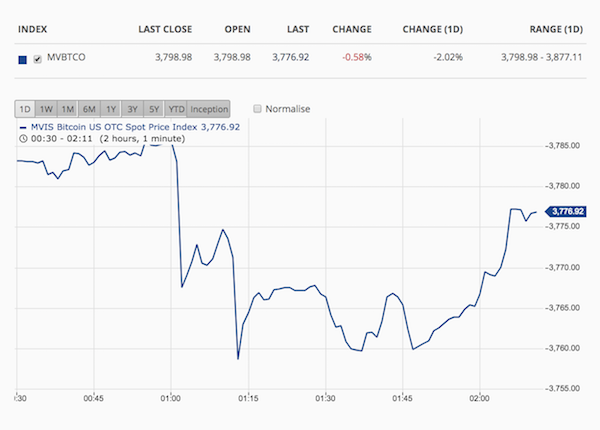
Task: Switch to the 1W range
Action: pos(46,109)
